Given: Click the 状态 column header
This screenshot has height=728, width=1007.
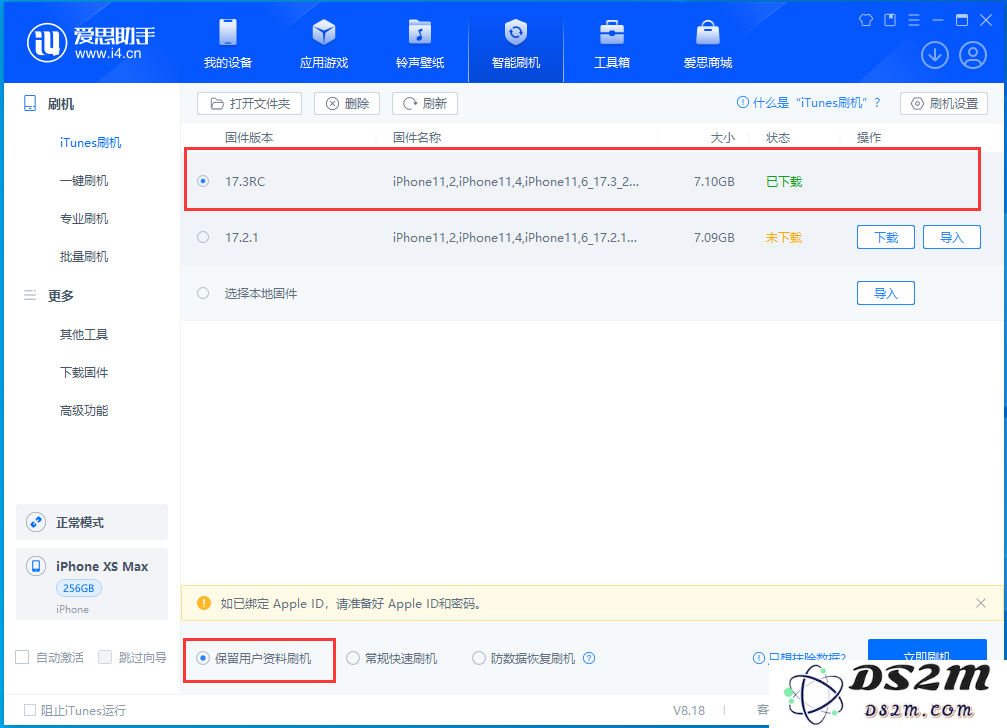Looking at the screenshot, I should (778, 137).
